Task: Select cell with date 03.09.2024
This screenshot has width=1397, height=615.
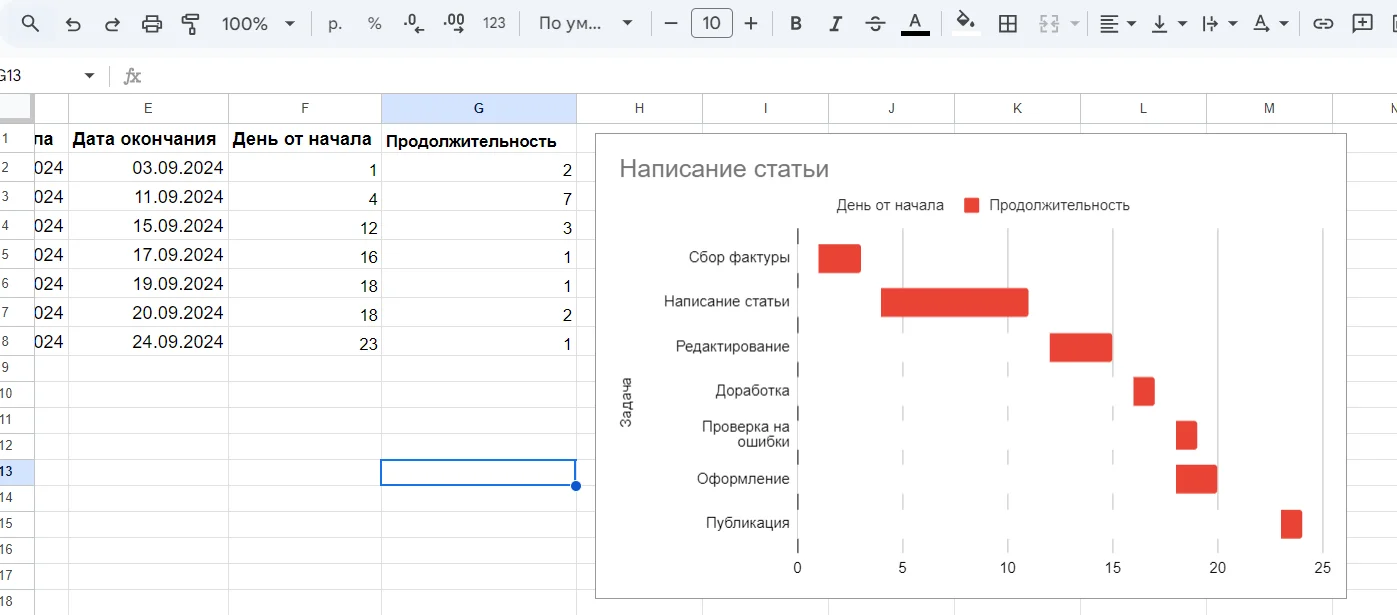Action: tap(148, 168)
